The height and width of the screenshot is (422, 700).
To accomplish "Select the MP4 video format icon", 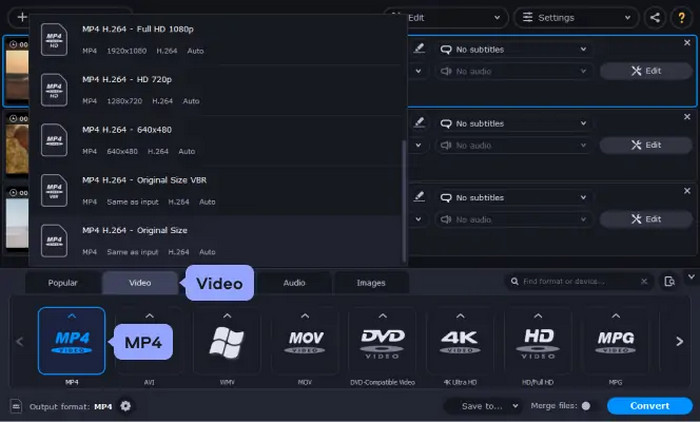I will 71,341.
